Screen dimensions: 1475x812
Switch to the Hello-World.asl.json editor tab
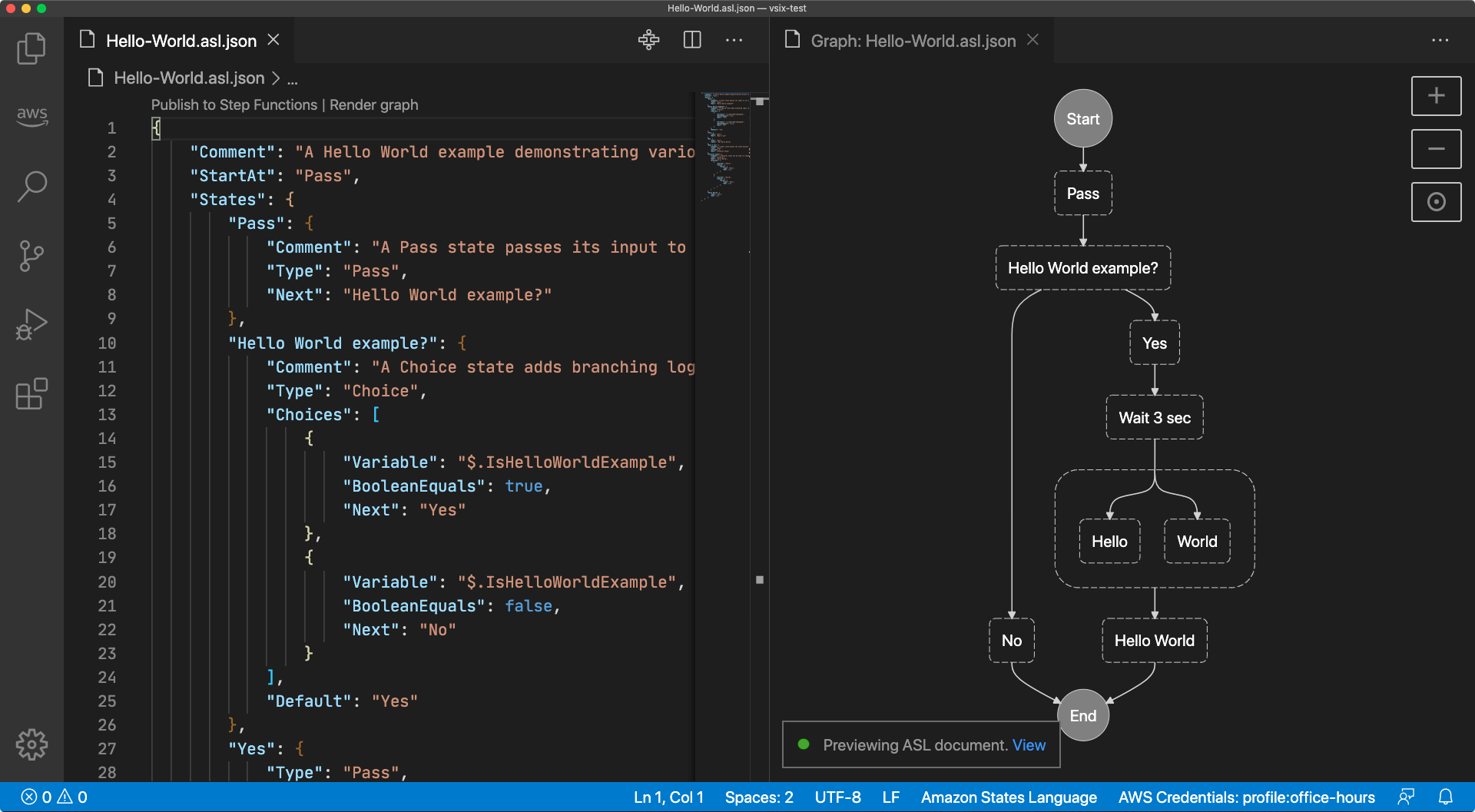181,41
